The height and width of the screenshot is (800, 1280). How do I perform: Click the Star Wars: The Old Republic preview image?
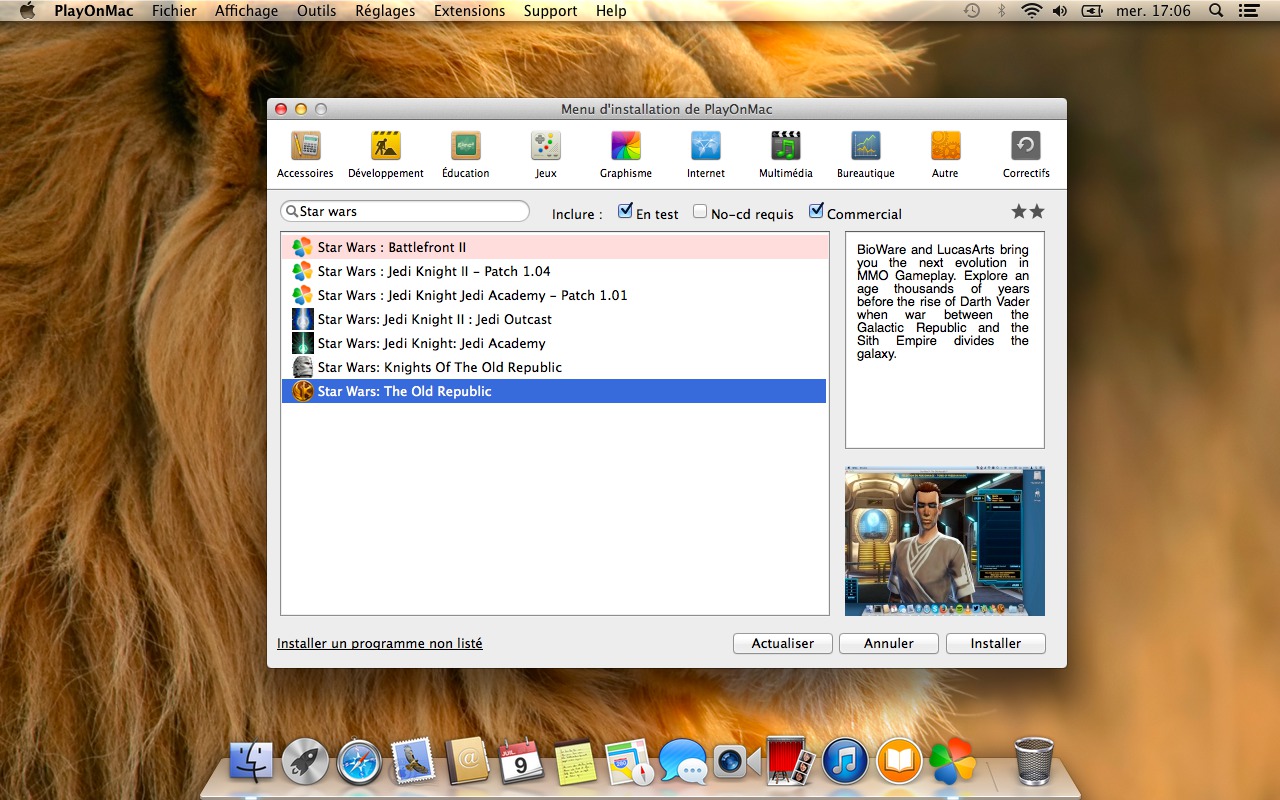[944, 540]
